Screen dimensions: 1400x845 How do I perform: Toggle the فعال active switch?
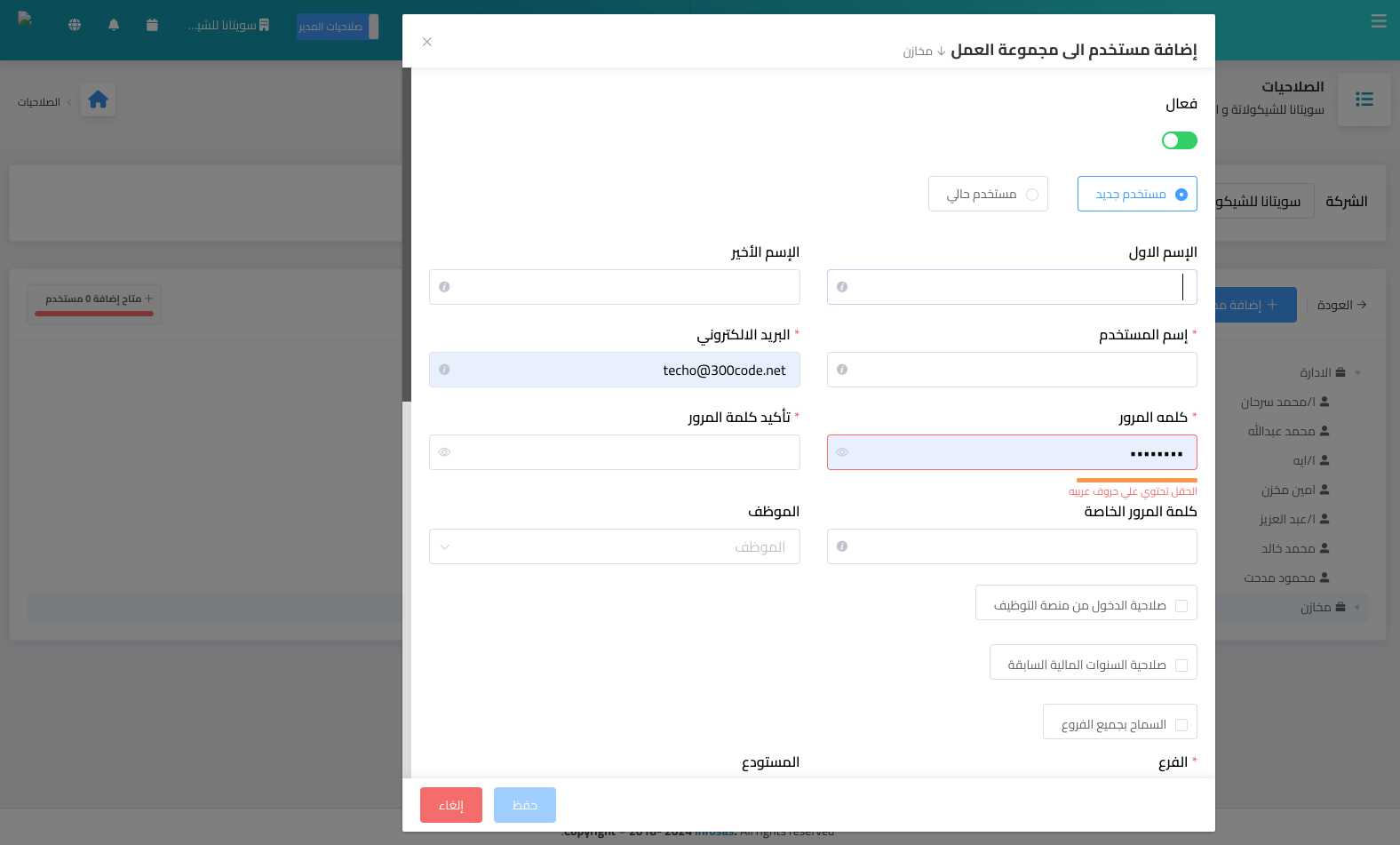(1179, 140)
